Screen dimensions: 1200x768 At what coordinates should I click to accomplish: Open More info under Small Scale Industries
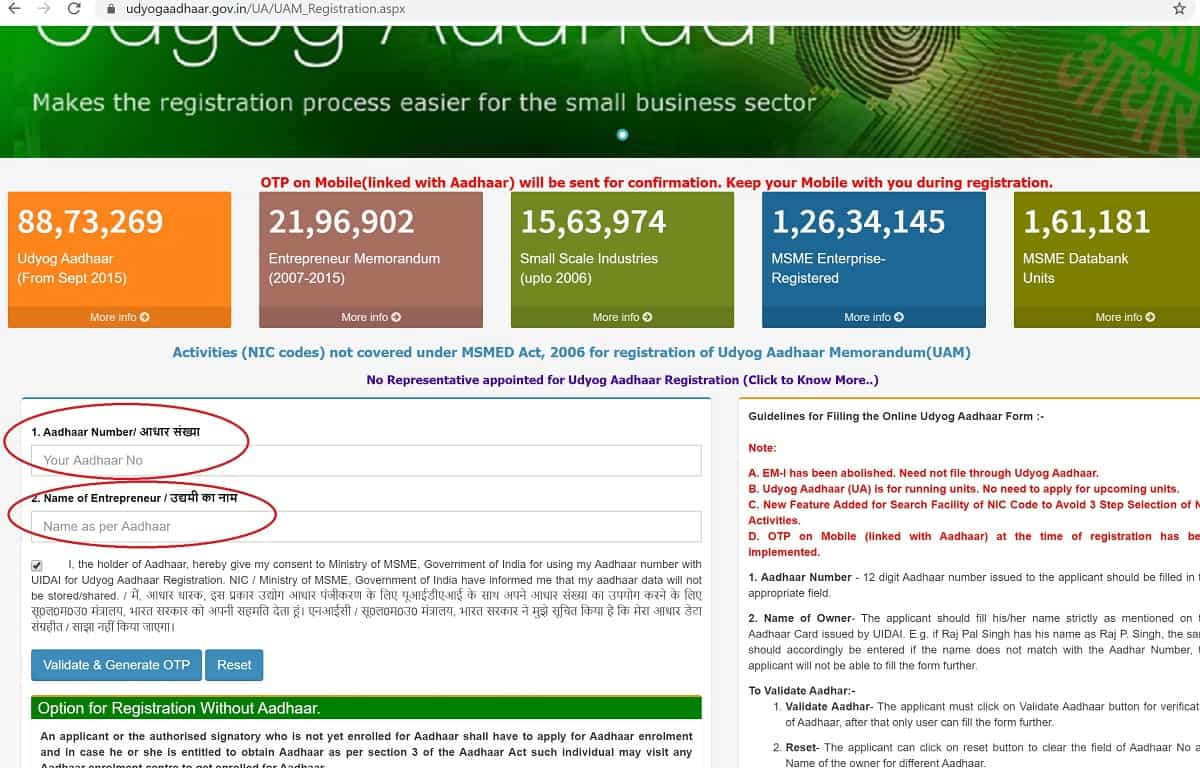tap(622, 317)
